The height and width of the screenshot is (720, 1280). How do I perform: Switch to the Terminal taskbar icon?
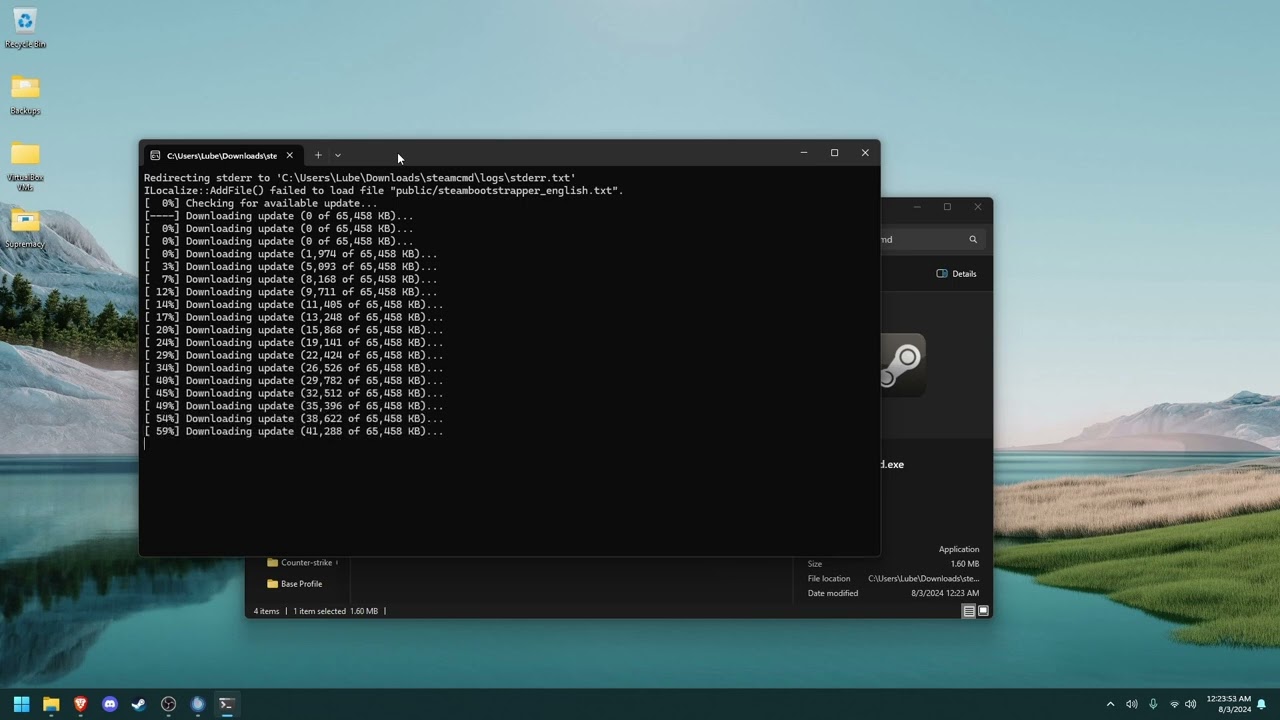click(227, 704)
